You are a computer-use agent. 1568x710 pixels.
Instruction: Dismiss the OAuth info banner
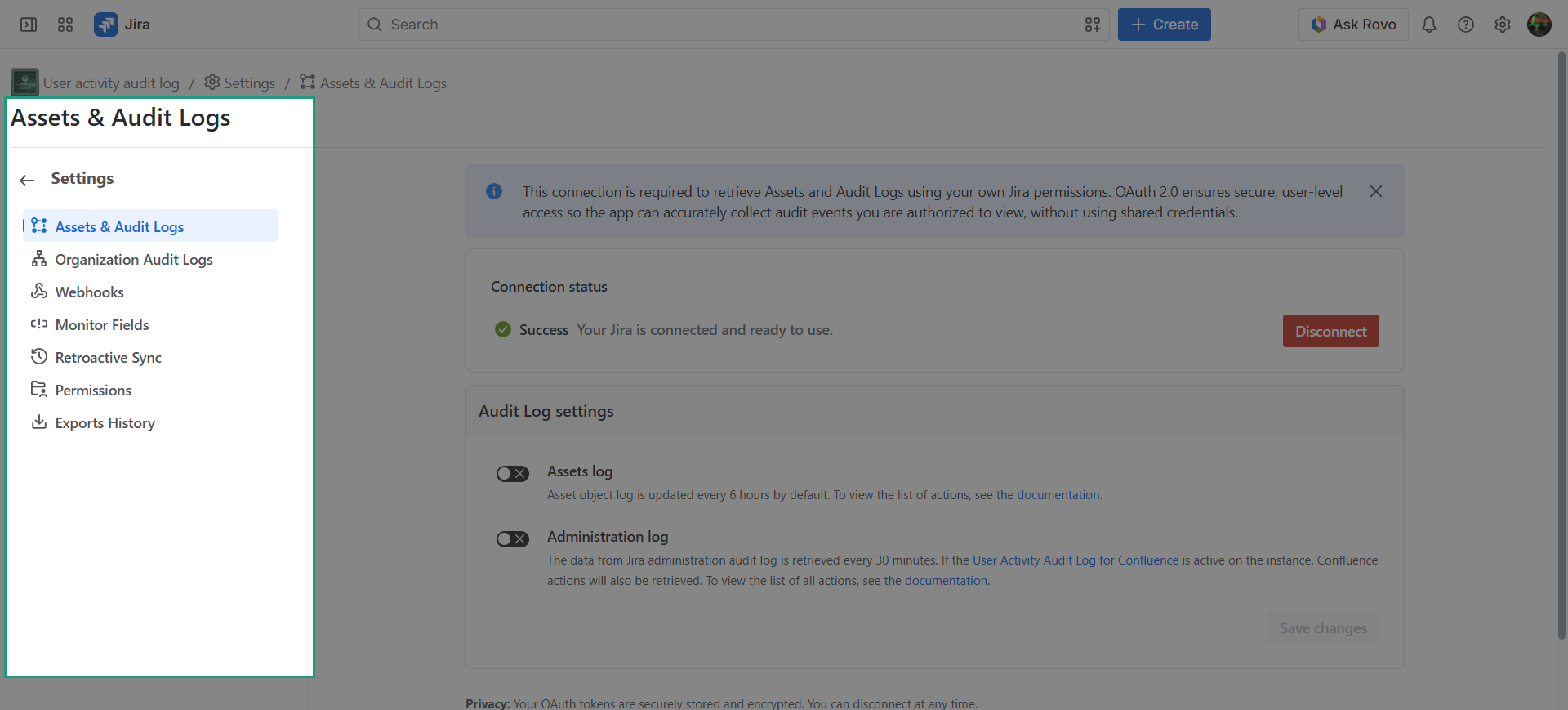1376,191
